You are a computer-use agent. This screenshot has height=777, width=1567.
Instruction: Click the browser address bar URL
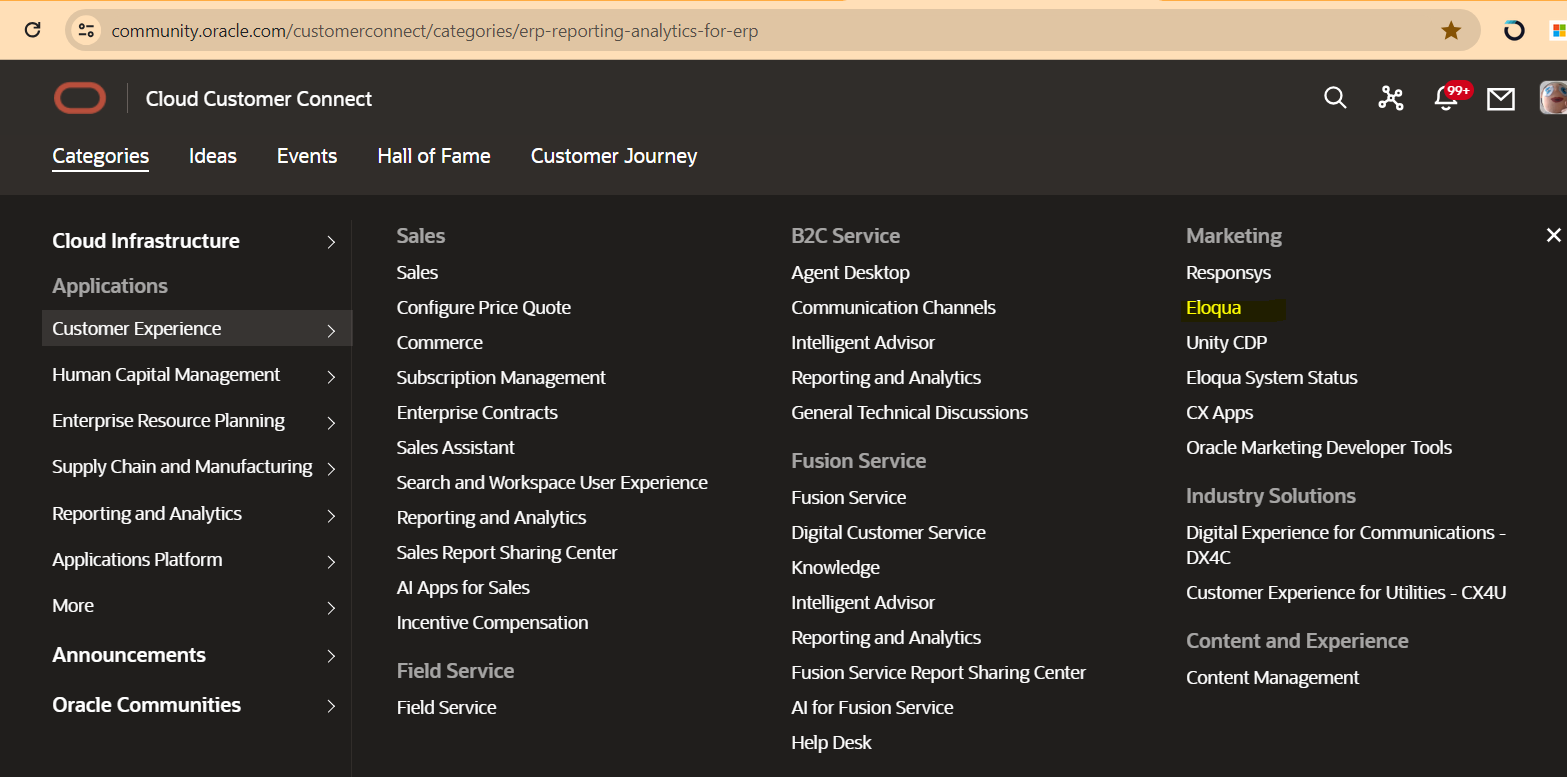click(435, 31)
